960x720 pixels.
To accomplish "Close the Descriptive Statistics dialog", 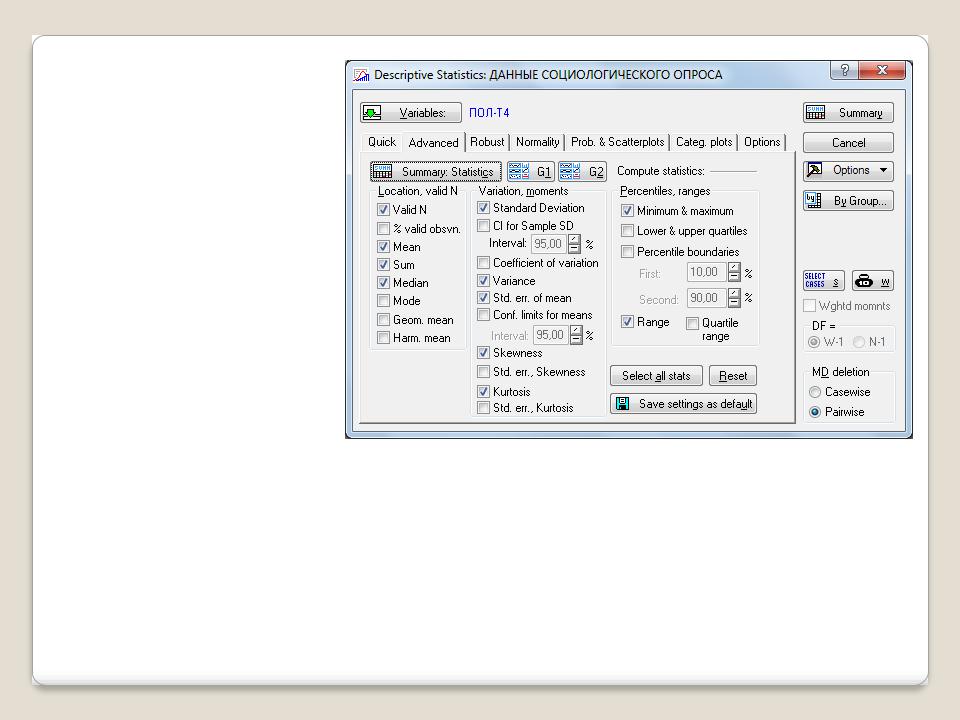I will [x=882, y=70].
